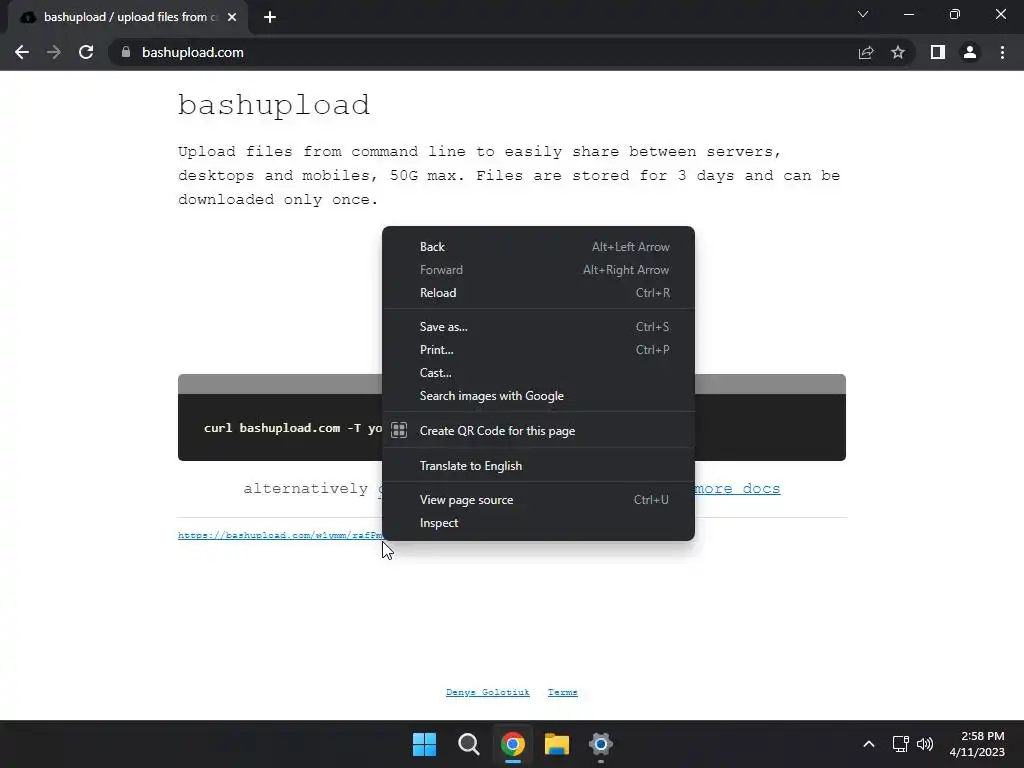Open the network status tray icon
The image size is (1024, 768).
click(901, 744)
